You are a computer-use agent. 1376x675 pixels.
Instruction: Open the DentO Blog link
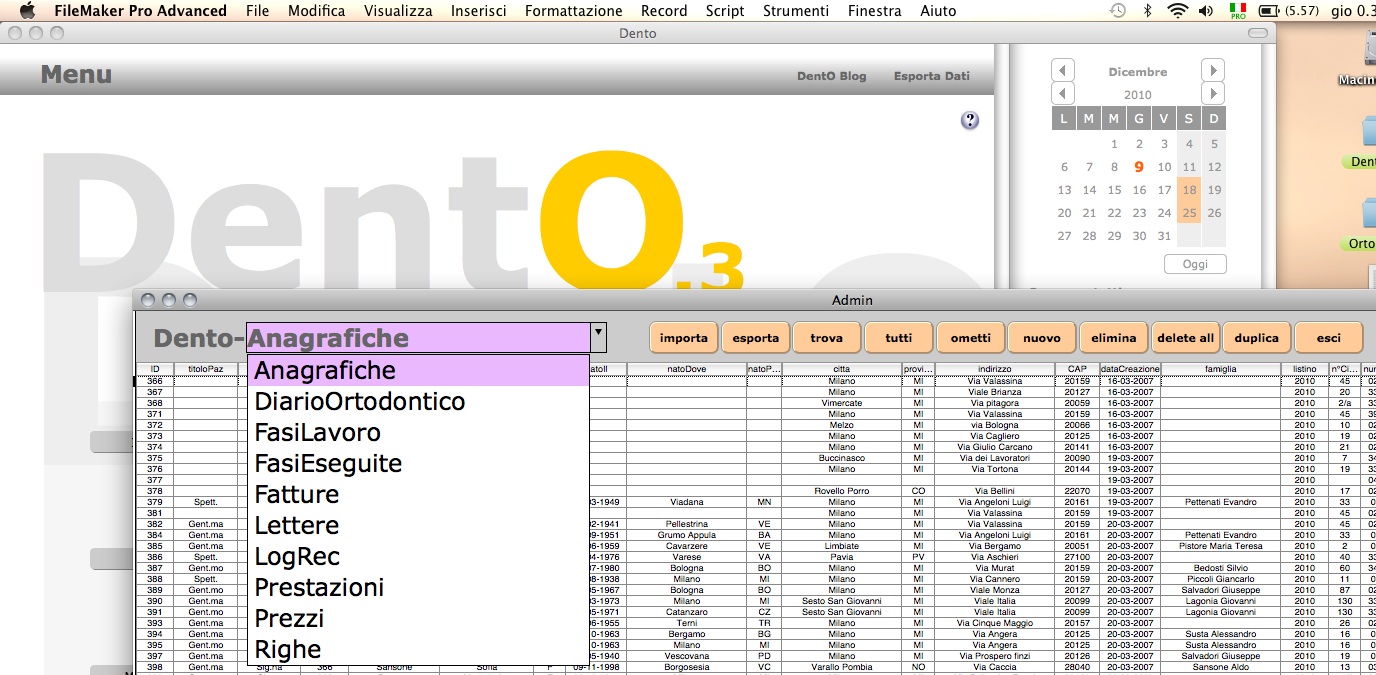[832, 76]
